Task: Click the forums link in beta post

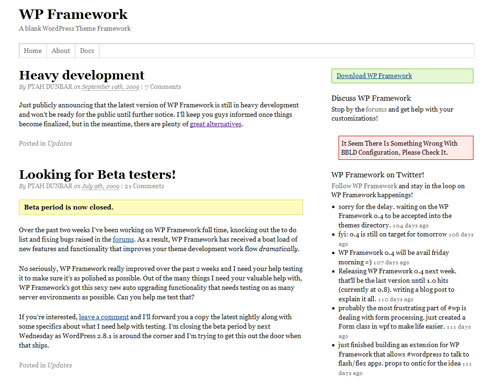Action: pyautogui.click(x=123, y=239)
